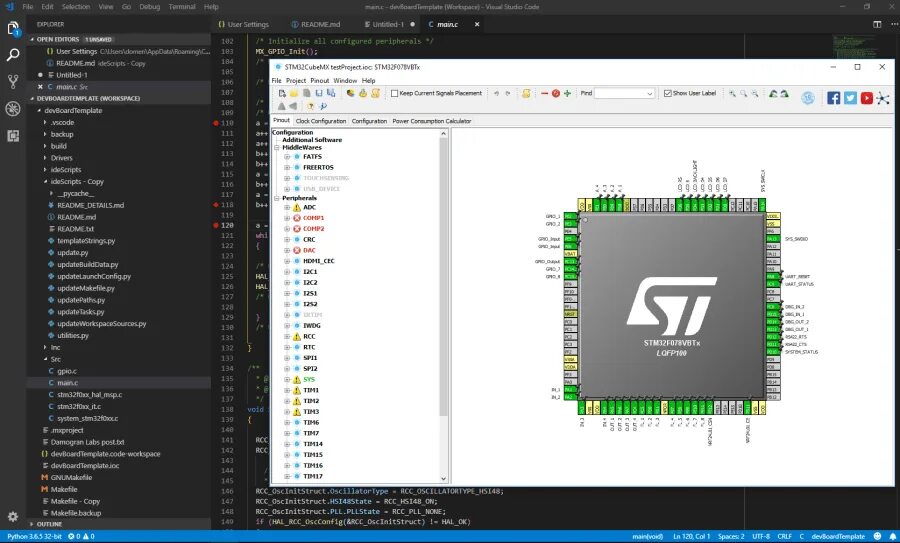Switch to the Clock Configuration tab
Screen dimensions: 900x543
pos(321,121)
